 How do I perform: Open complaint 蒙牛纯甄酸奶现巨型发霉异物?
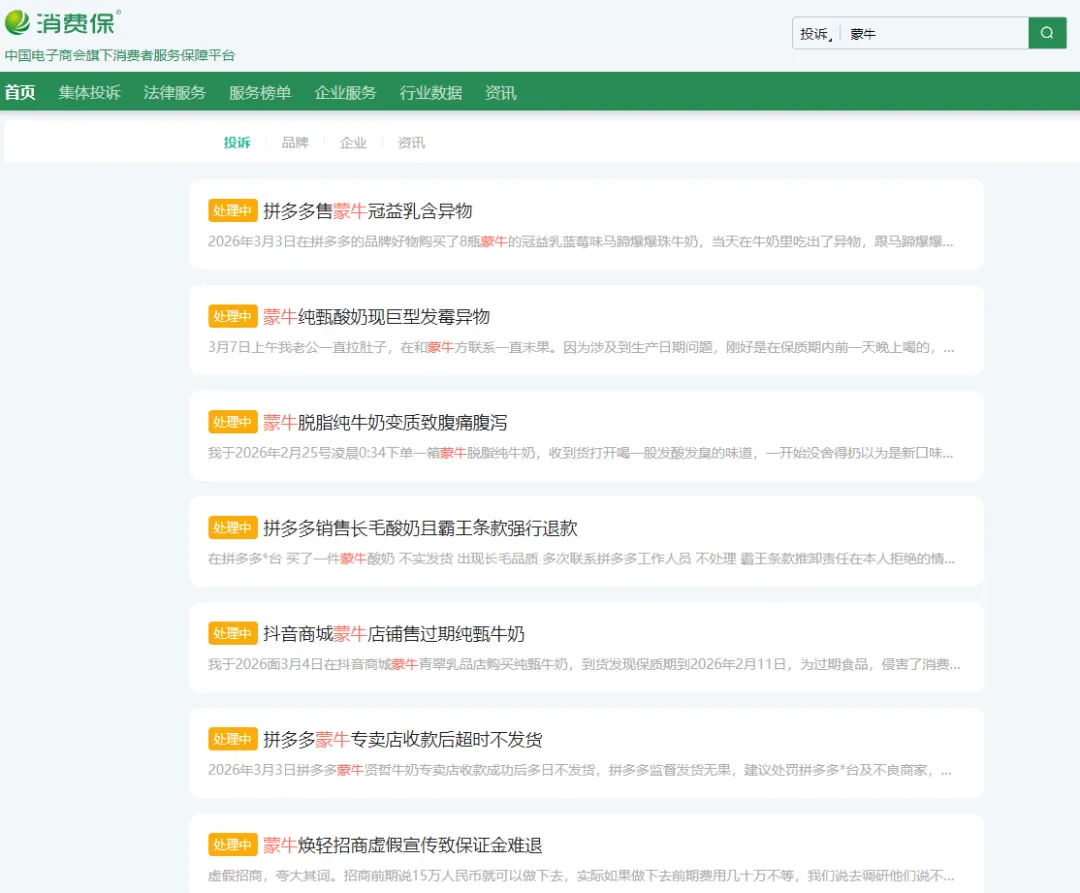click(x=376, y=317)
